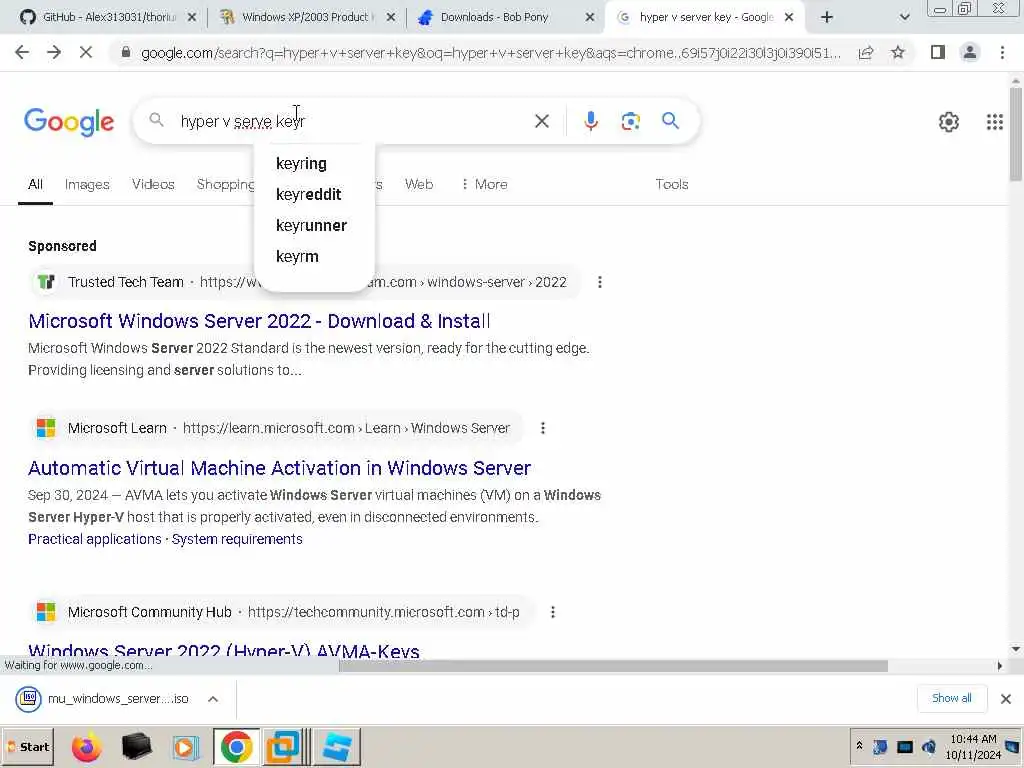Choose keyrunner suggestion

tap(314, 225)
